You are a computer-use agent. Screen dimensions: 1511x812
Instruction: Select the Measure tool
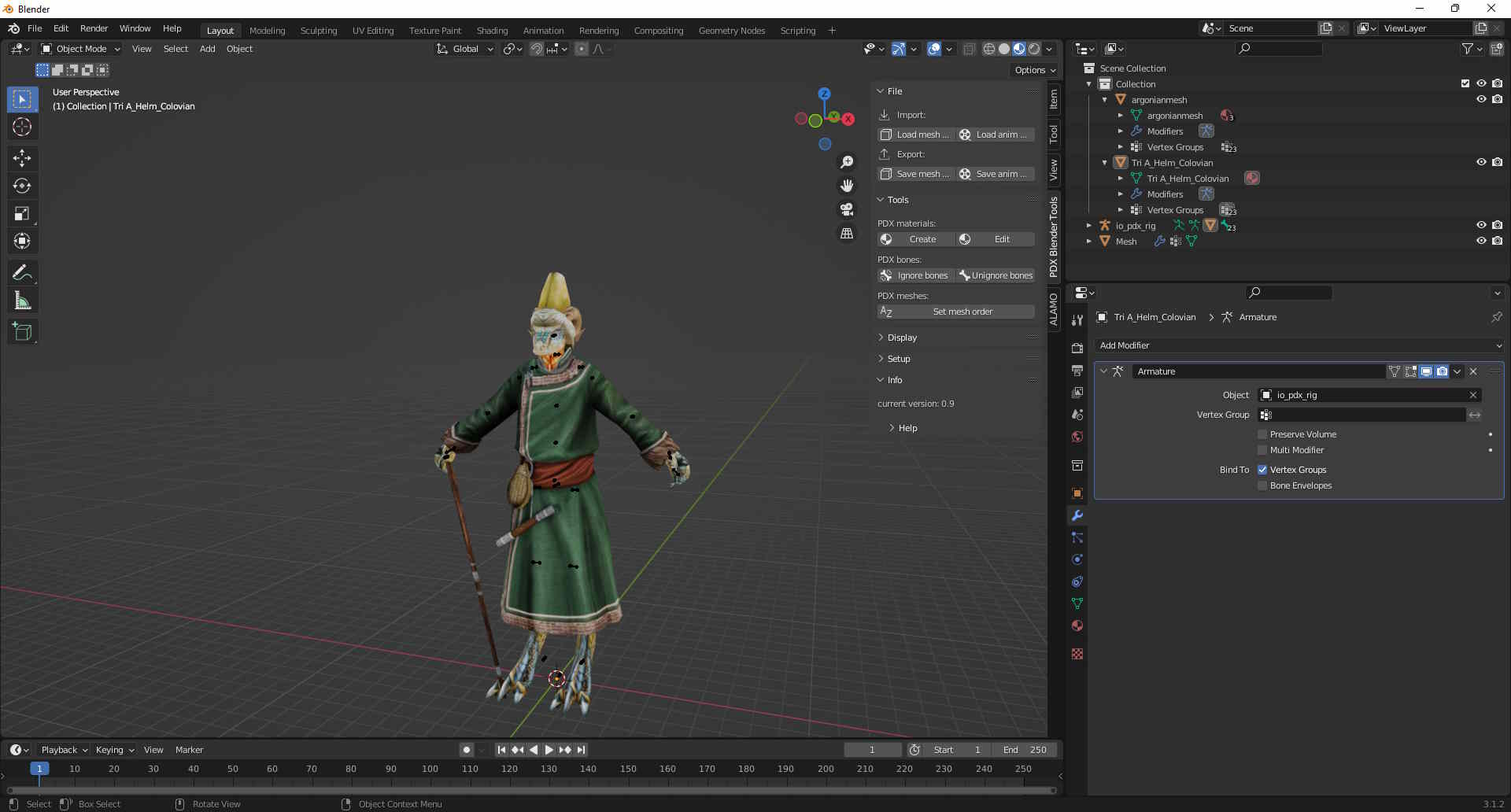tap(22, 301)
